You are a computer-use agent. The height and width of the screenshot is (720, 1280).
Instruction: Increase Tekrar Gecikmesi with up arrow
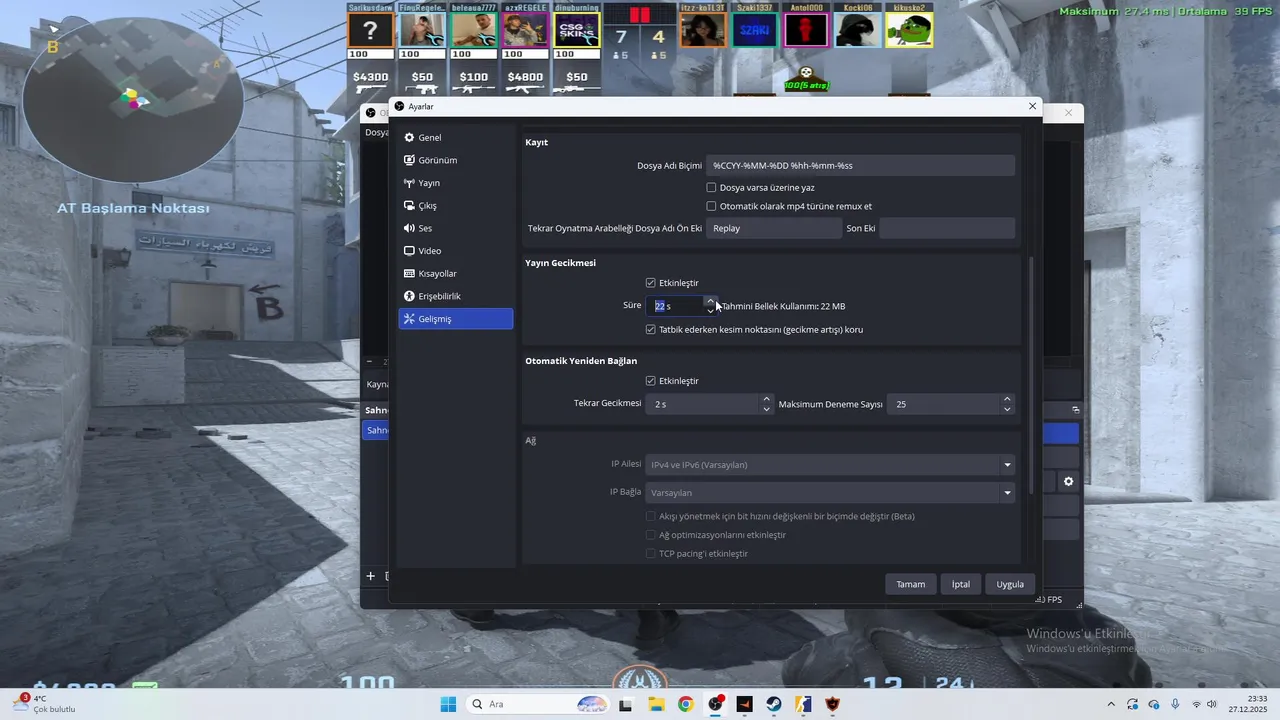coord(767,399)
